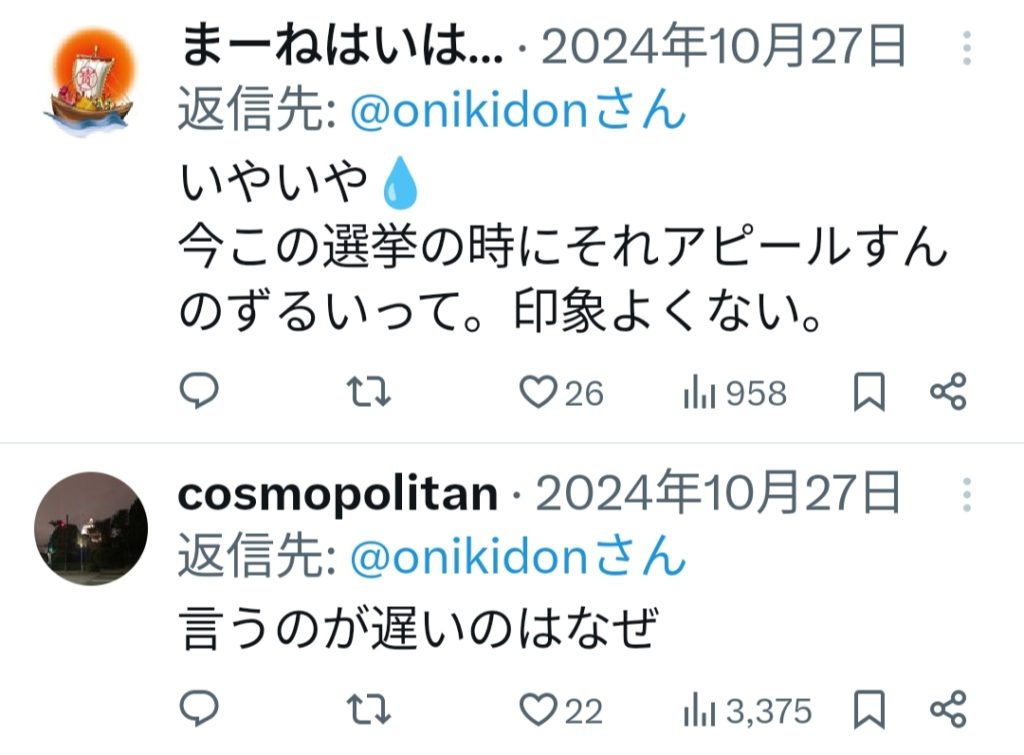Image resolution: width=1024 pixels, height=755 pixels.
Task: Reply to the まーねはいは tweet
Action: click(x=199, y=392)
